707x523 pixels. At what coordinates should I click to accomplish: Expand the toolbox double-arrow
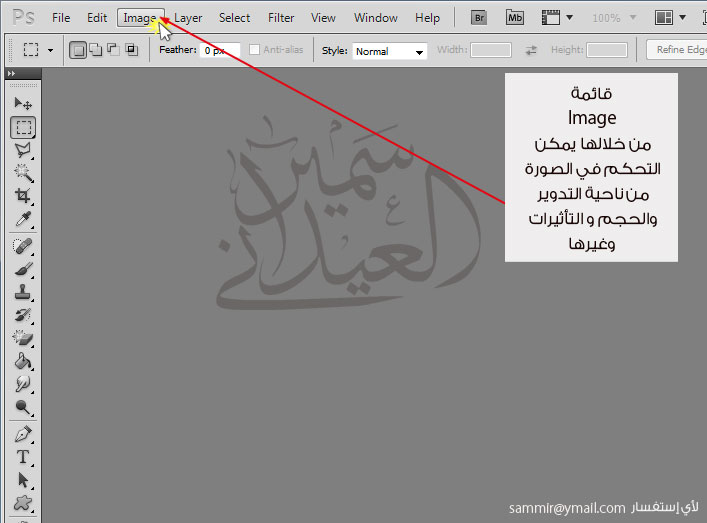pyautogui.click(x=12, y=73)
